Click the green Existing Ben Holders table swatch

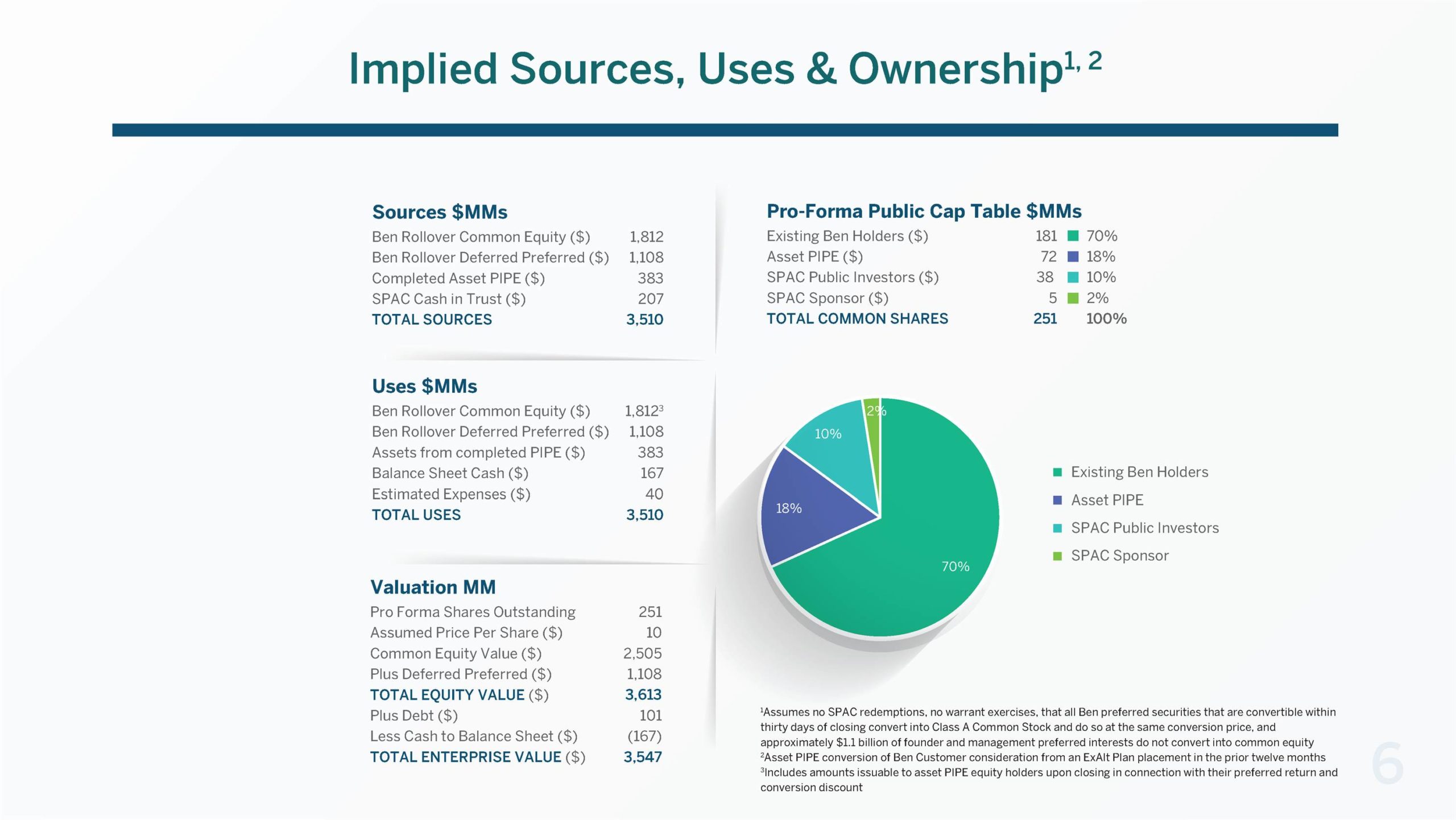point(1073,236)
